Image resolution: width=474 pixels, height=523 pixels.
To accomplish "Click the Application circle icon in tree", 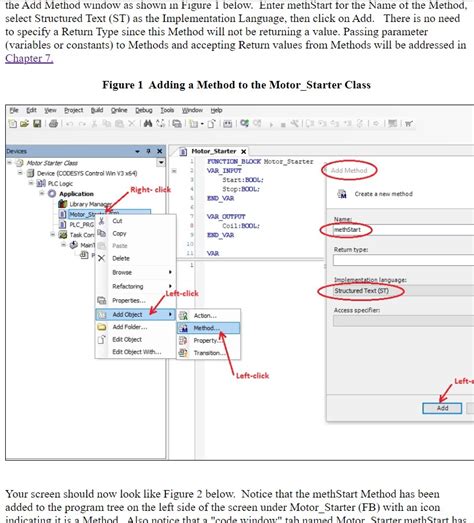I will point(52,193).
